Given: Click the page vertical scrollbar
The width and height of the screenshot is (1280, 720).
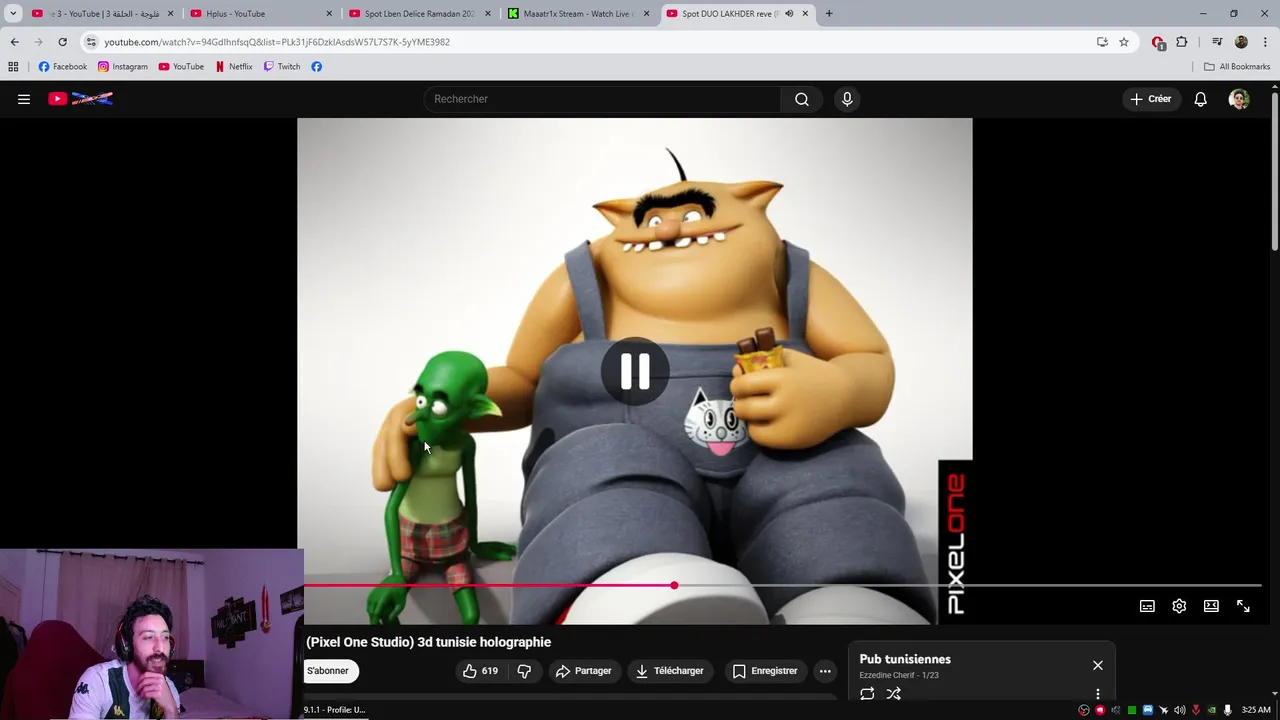Looking at the screenshot, I should [1275, 170].
